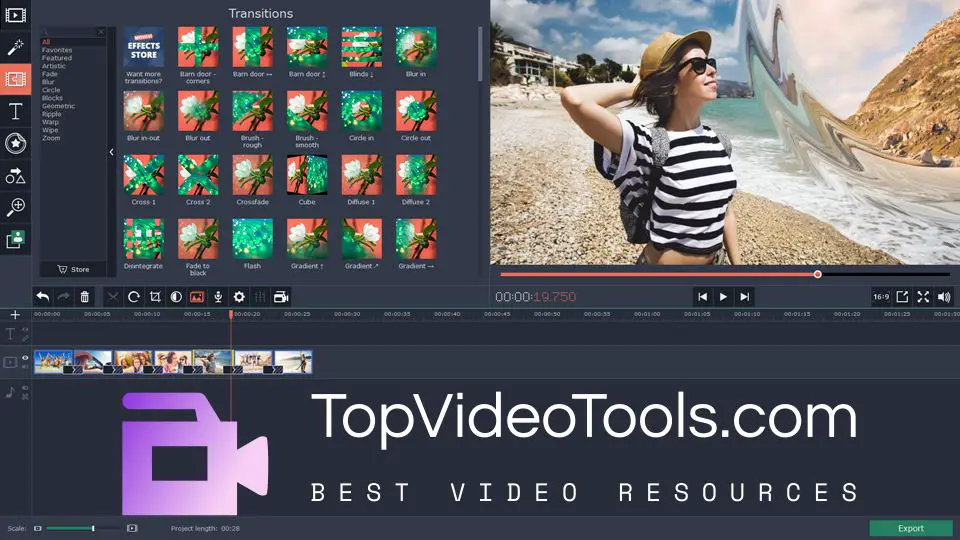Click the Redo arrow
The height and width of the screenshot is (540, 960).
click(x=63, y=297)
